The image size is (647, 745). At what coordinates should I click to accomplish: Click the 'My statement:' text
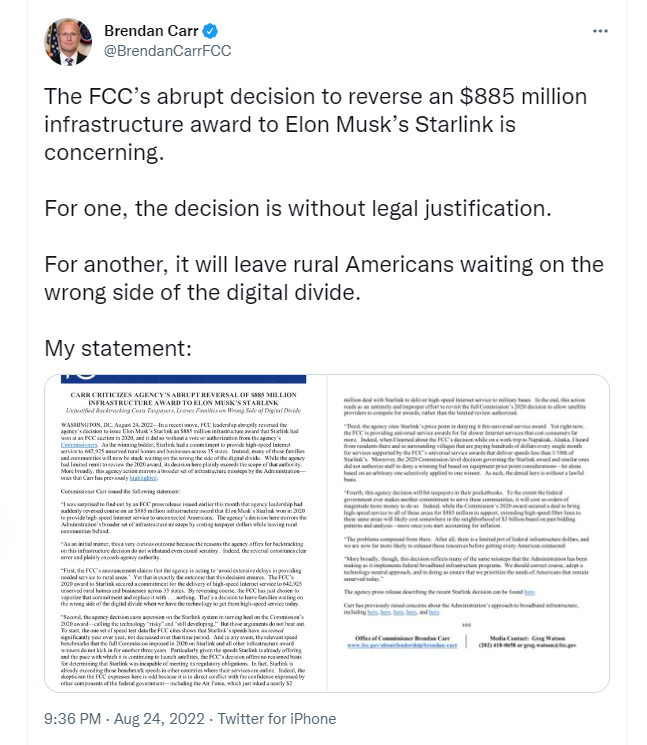tap(118, 348)
